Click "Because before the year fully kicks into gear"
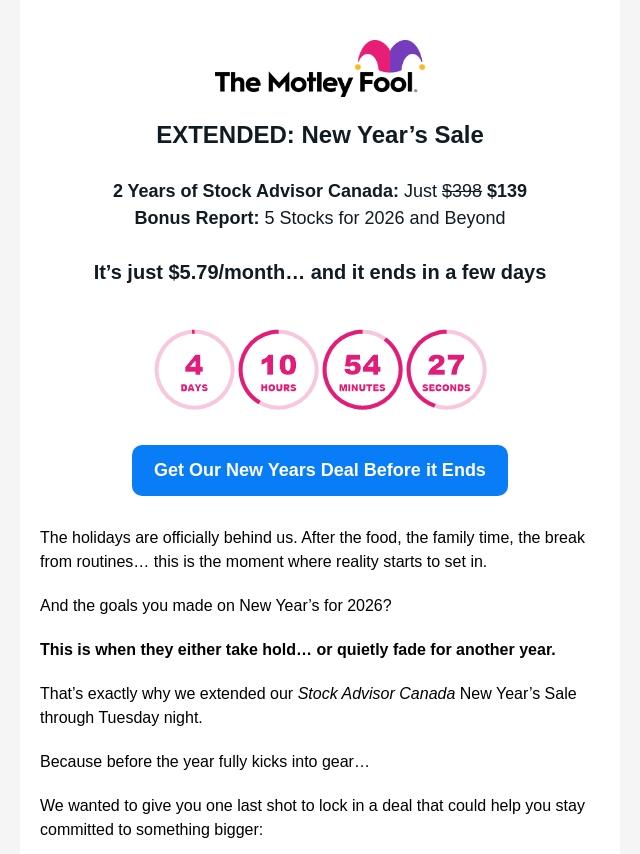 coord(205,761)
